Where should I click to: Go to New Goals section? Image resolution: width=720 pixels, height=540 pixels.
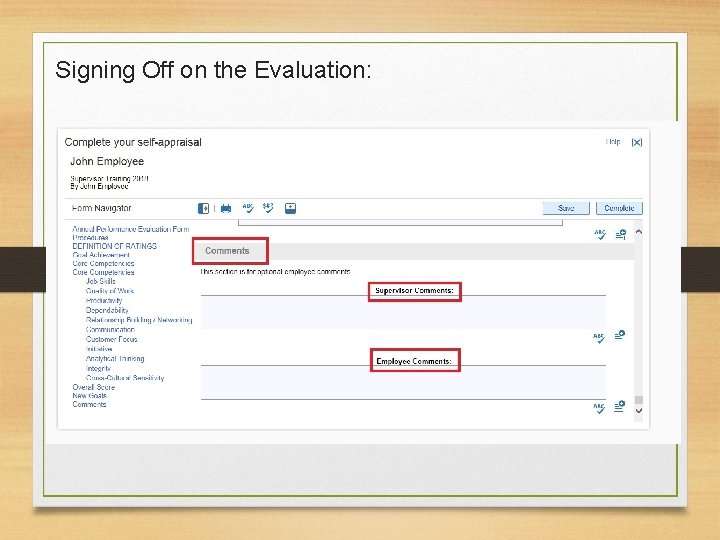pyautogui.click(x=90, y=395)
